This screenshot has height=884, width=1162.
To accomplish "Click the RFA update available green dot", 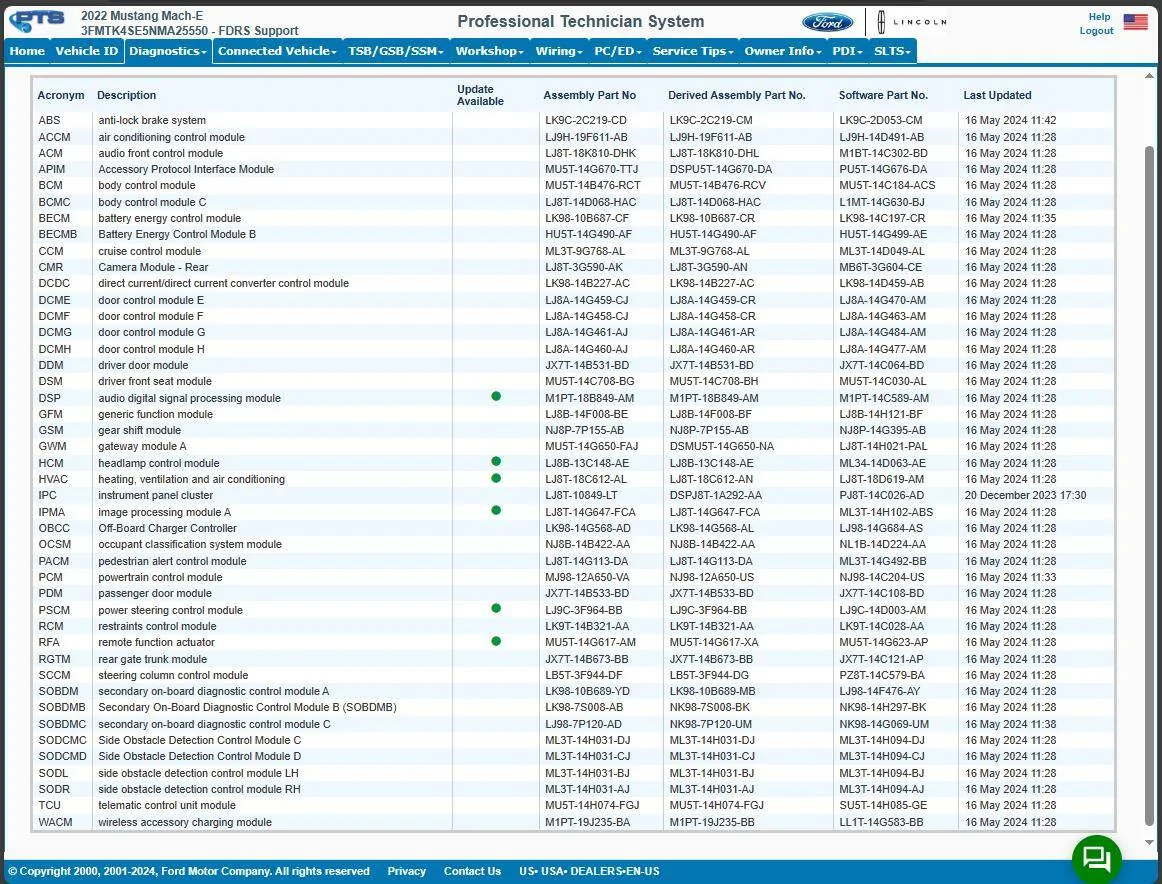I will click(496, 641).
